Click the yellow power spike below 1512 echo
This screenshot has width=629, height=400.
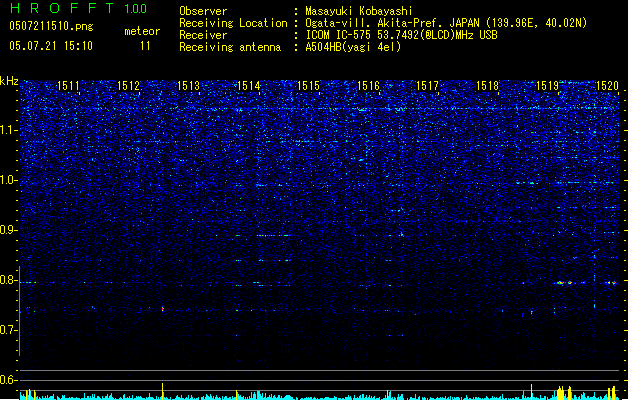[162, 391]
